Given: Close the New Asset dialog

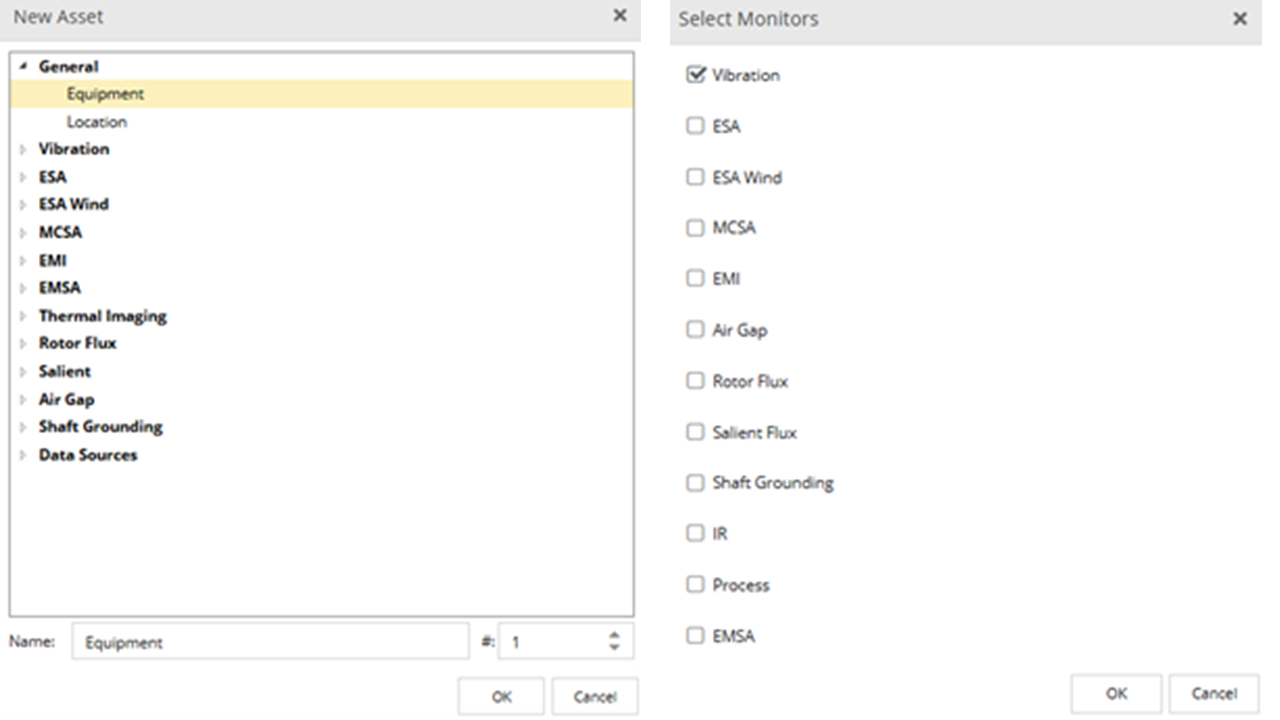Looking at the screenshot, I should click(x=620, y=16).
